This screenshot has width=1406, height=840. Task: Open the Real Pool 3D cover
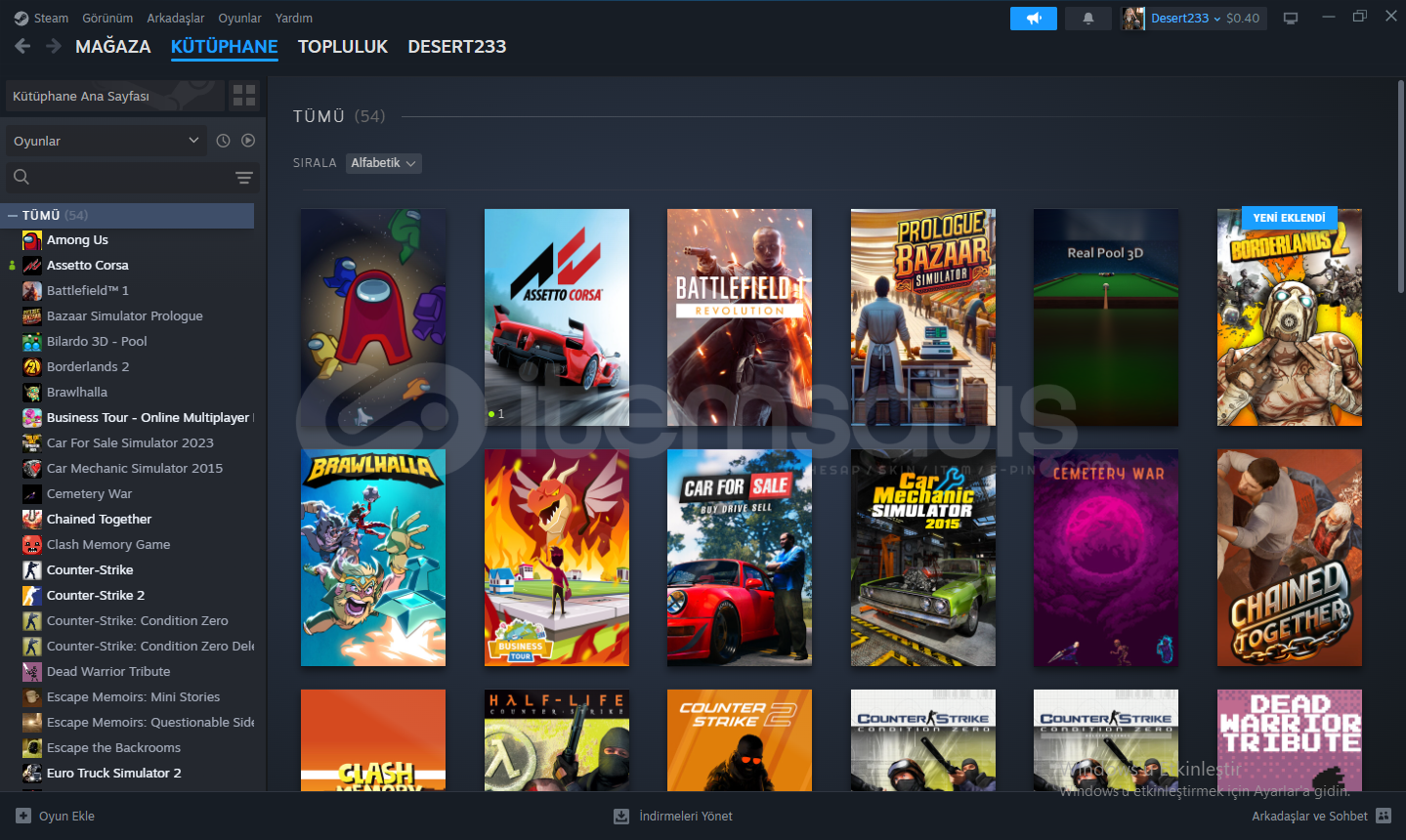(1106, 317)
